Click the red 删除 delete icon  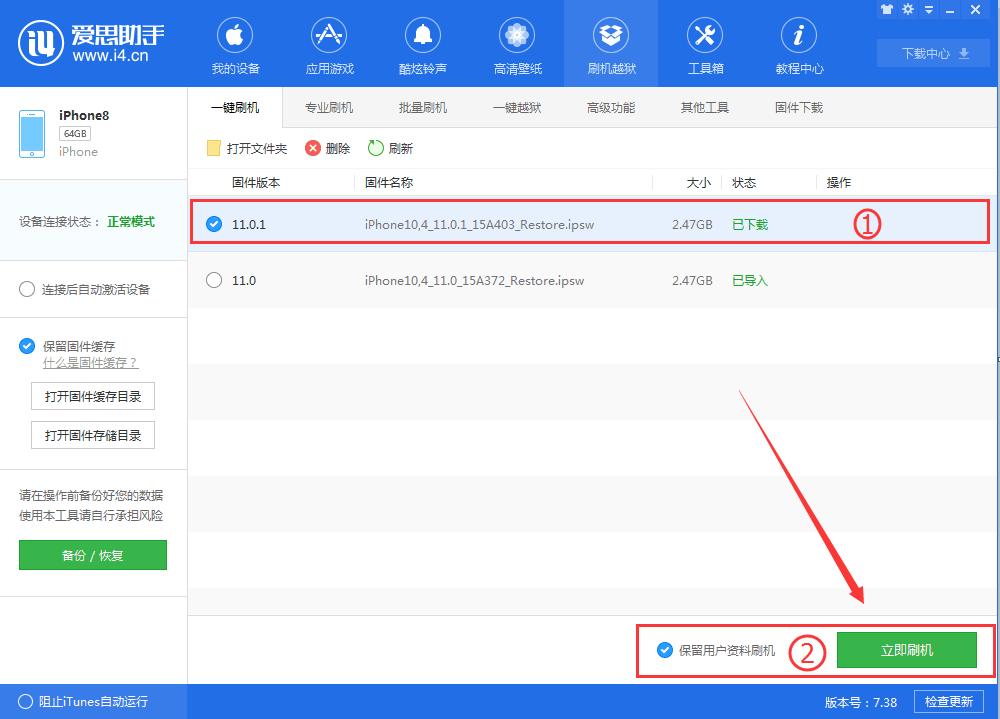(x=312, y=149)
